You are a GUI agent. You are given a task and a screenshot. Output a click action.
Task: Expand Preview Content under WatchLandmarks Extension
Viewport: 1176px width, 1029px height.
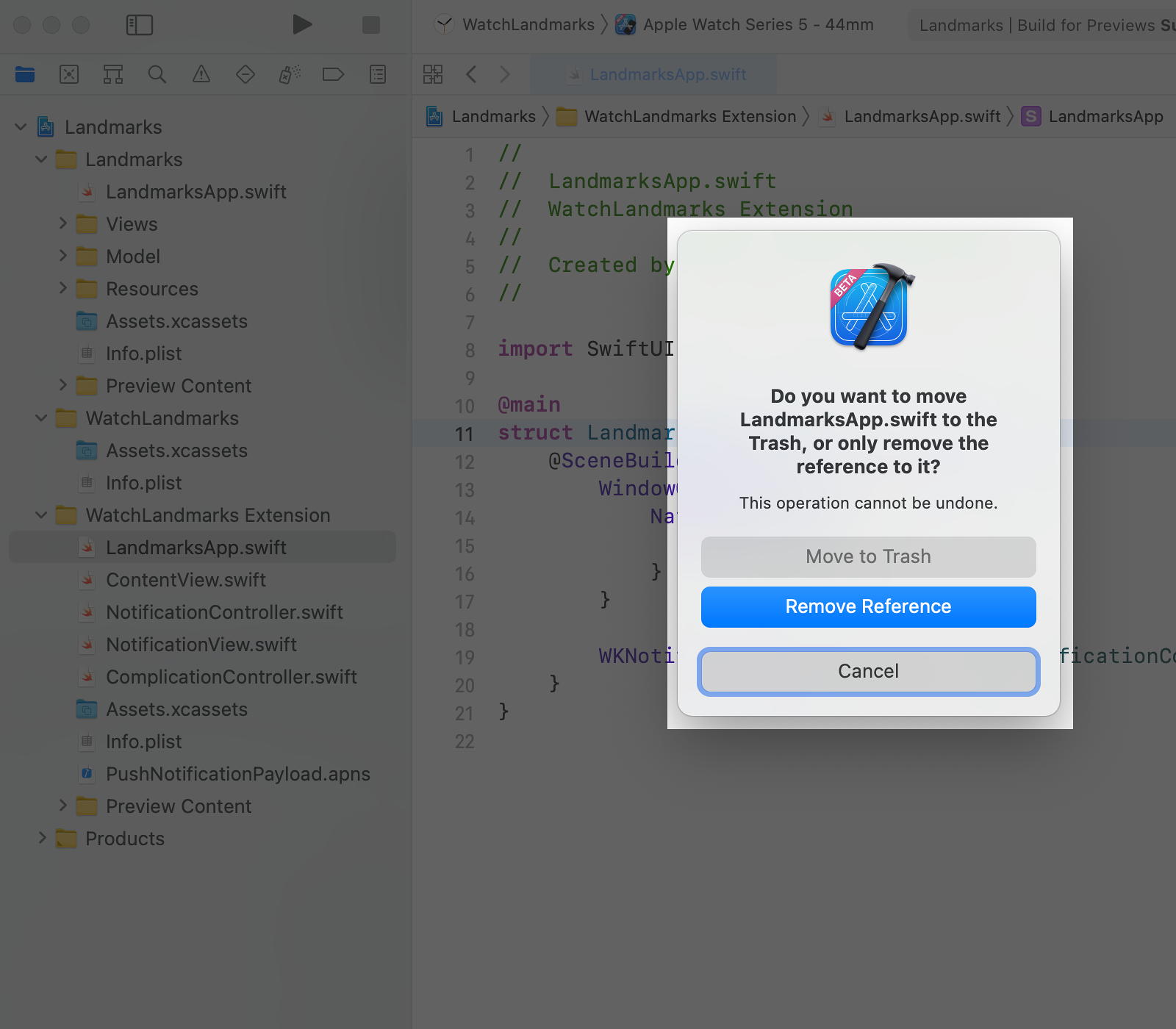pyautogui.click(x=62, y=806)
